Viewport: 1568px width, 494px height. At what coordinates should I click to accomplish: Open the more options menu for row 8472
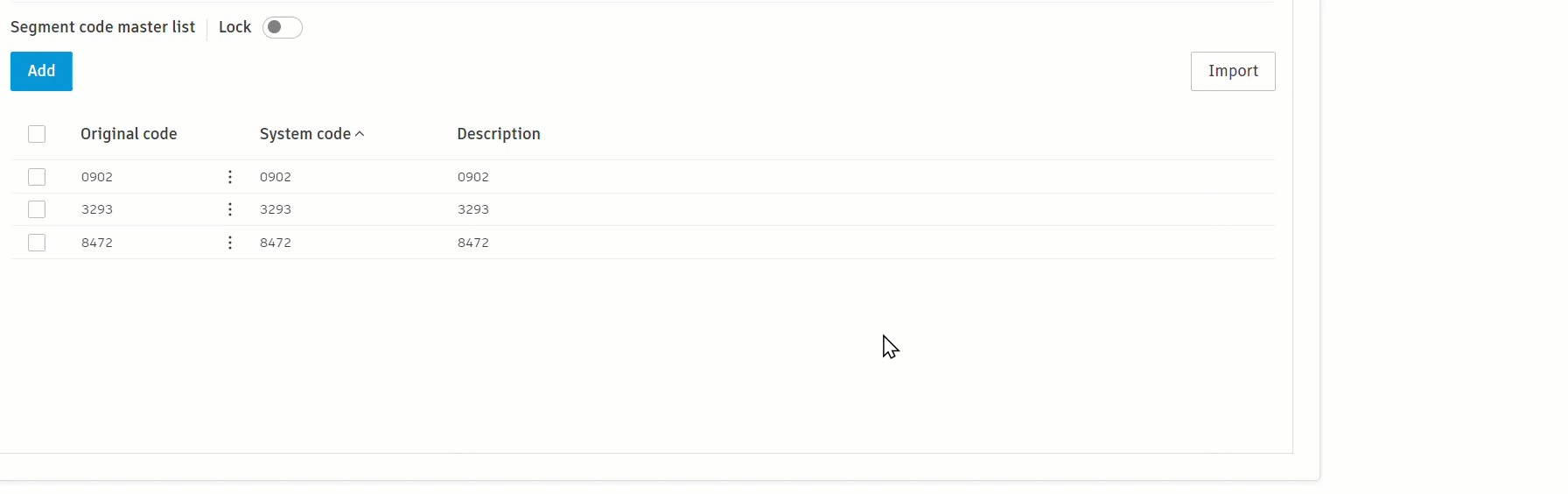230,243
